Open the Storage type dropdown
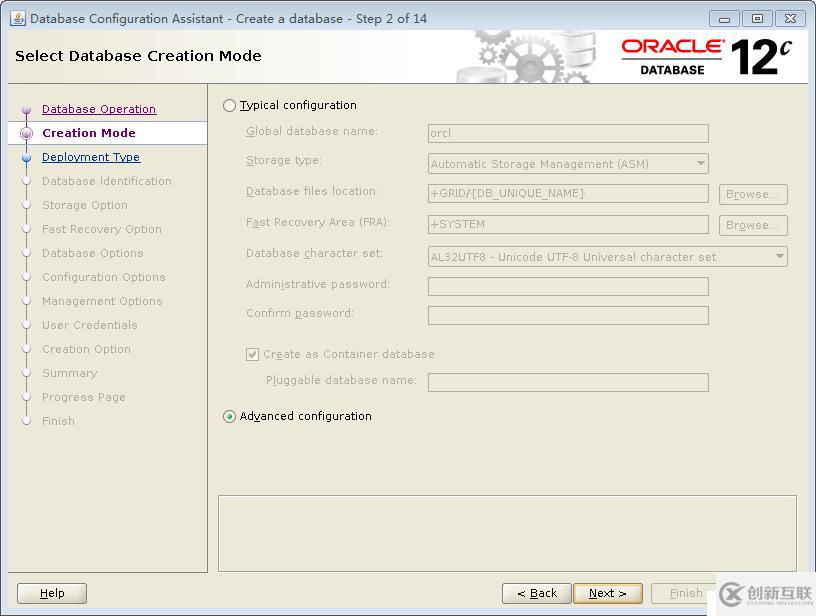This screenshot has height=616, width=816. (x=568, y=164)
